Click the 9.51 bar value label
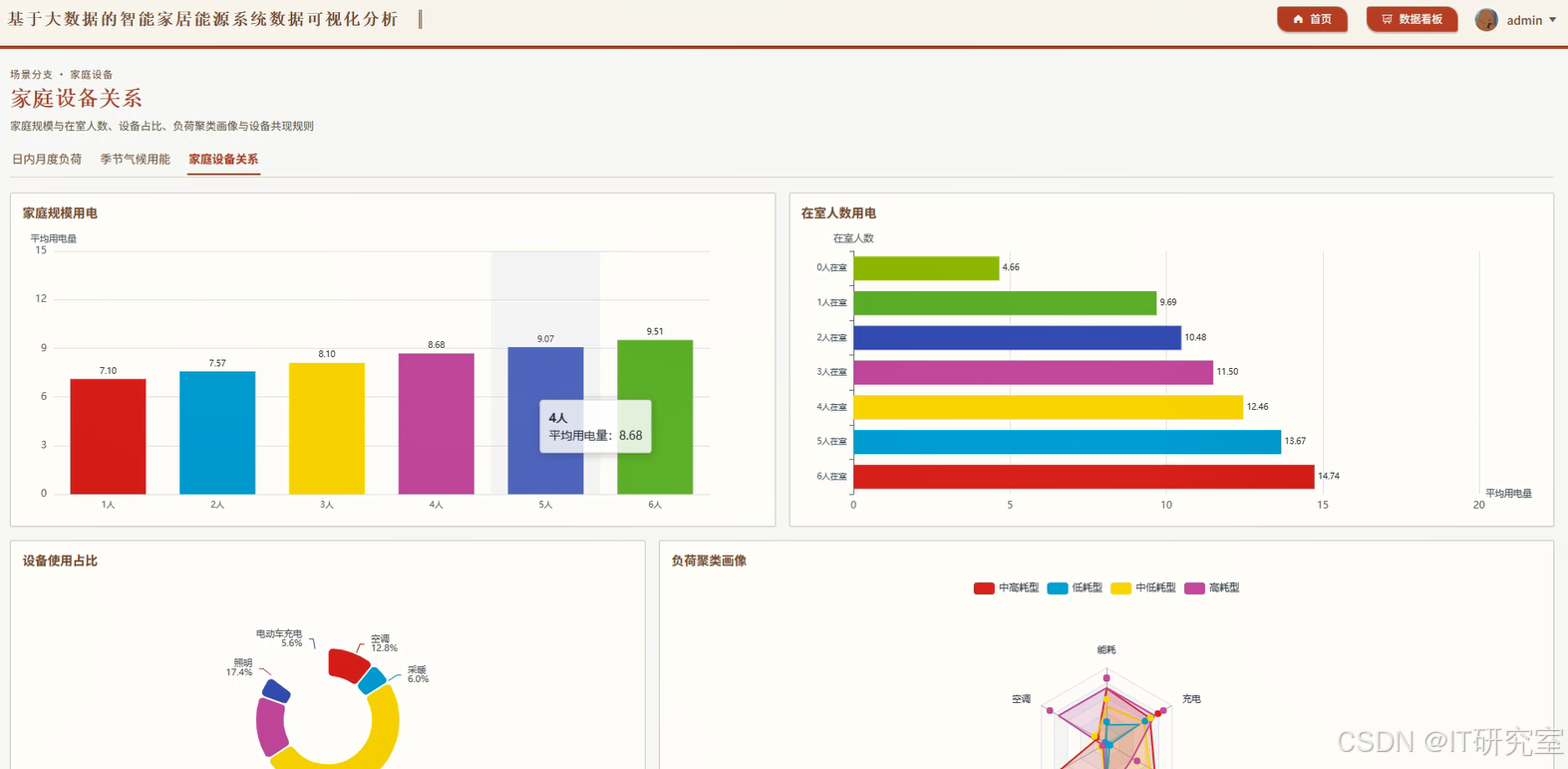The width and height of the screenshot is (1568, 769). 655,332
